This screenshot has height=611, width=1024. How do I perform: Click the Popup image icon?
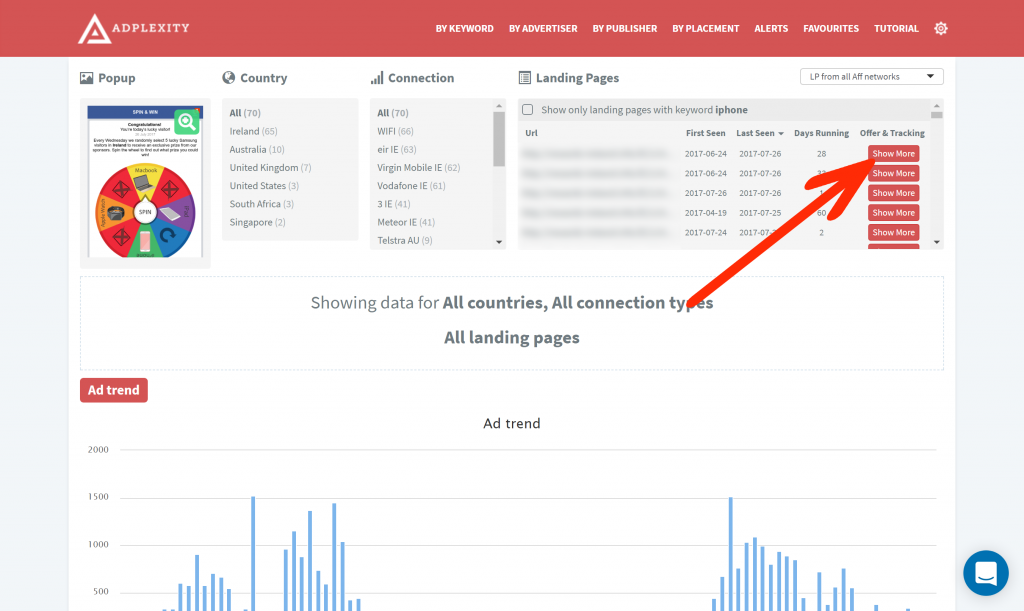click(x=86, y=78)
